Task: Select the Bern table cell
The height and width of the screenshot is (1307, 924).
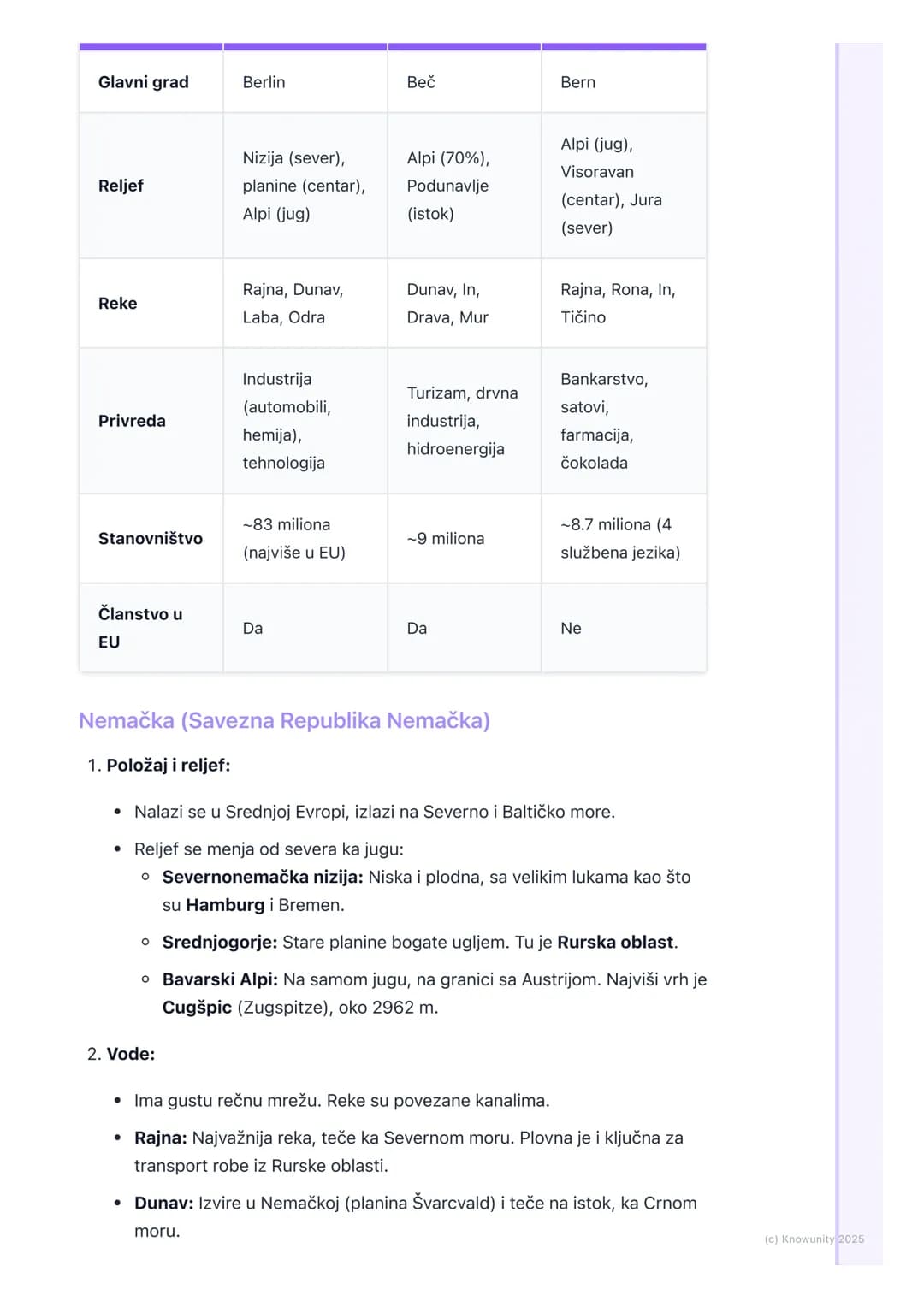Action: (624, 82)
